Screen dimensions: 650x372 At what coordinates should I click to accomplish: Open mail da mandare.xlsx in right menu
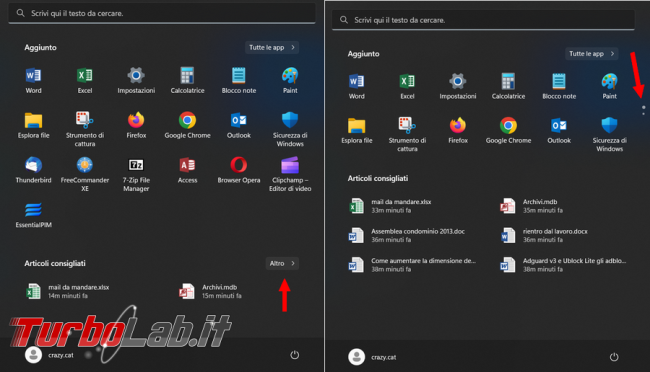pos(391,206)
